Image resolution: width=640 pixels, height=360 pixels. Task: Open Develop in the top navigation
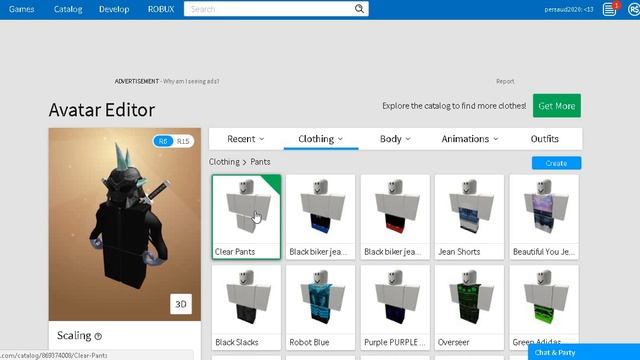coord(114,9)
